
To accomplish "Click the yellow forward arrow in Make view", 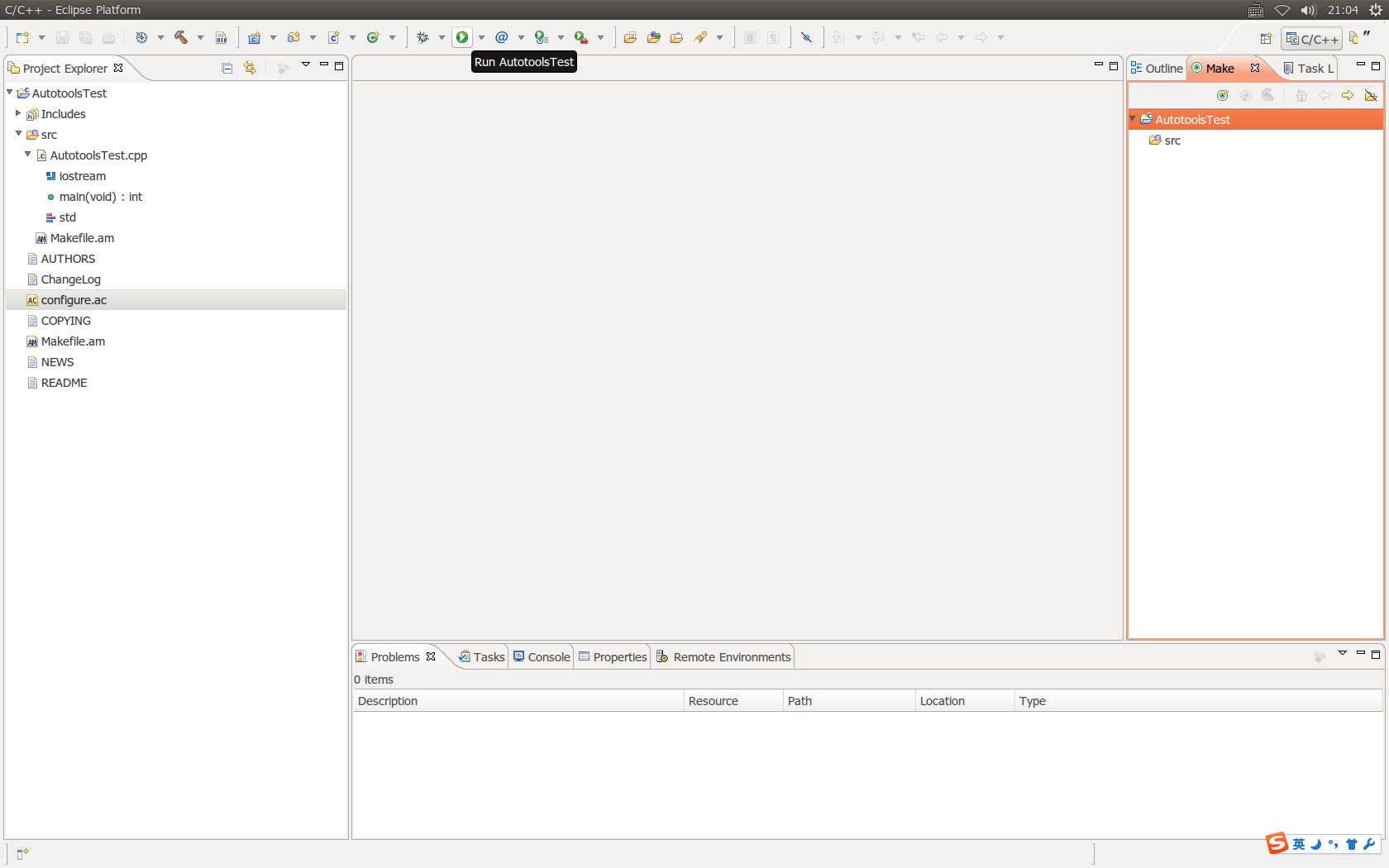I will tap(1348, 96).
